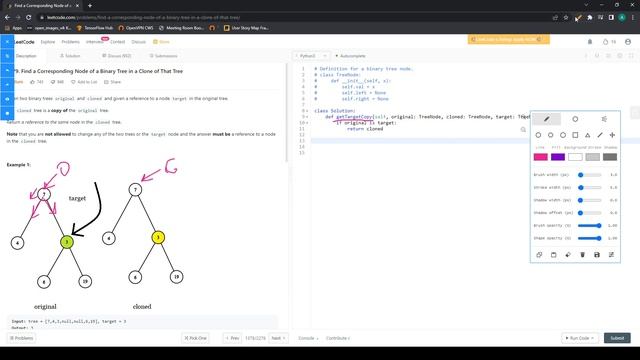The width and height of the screenshot is (640, 360).
Task: Open the settings sliders tab of drawing panel
Action: [x=604, y=119]
